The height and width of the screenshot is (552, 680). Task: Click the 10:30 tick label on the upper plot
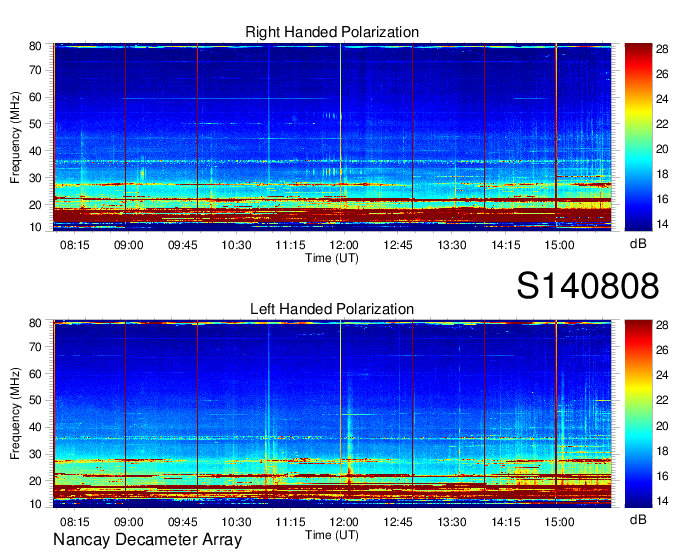pos(236,245)
